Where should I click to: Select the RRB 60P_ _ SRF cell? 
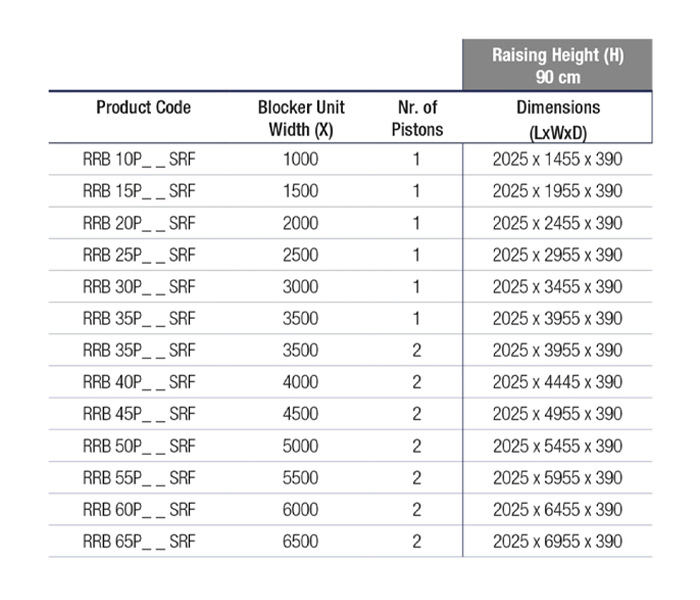point(139,510)
